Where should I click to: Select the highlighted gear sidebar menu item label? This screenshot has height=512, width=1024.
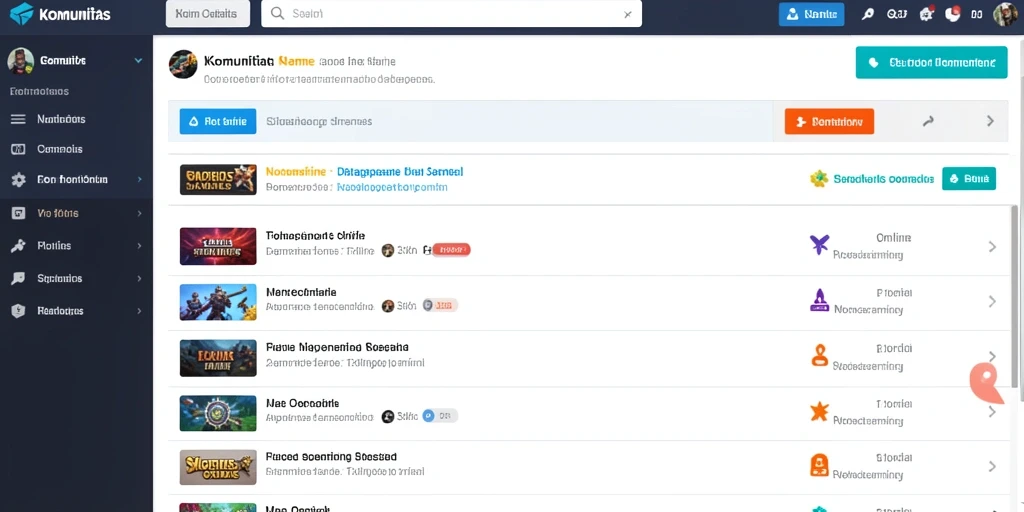tap(72, 180)
